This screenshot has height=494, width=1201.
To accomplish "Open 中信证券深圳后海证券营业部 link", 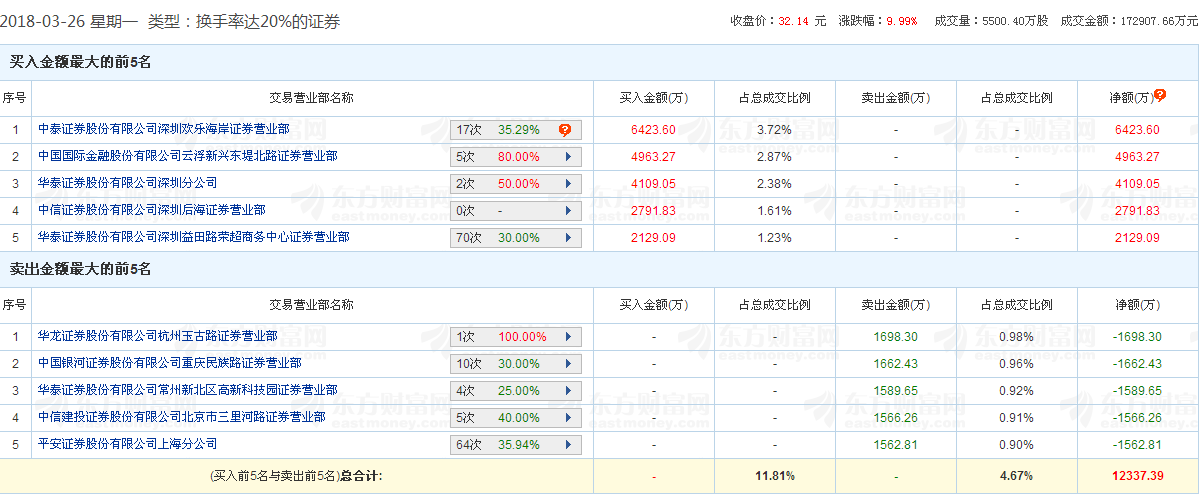I will (151, 210).
